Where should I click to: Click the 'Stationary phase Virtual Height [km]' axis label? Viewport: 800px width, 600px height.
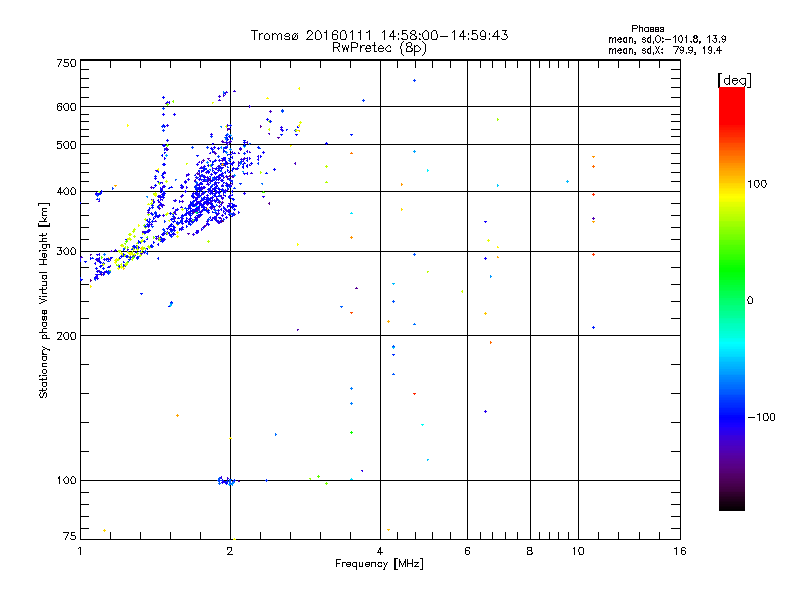click(x=44, y=300)
